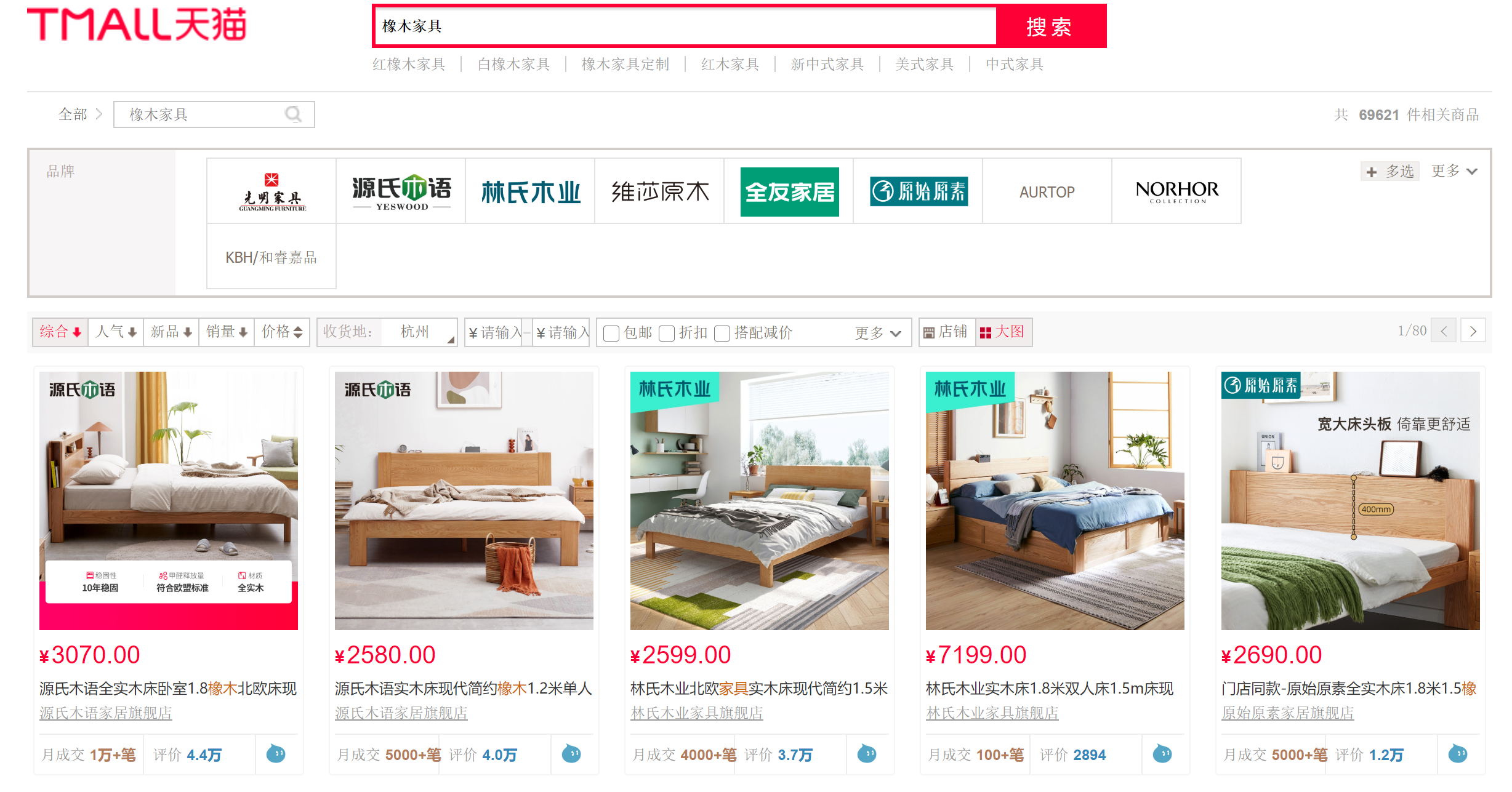
Task: Sort results by 销量
Action: [227, 332]
